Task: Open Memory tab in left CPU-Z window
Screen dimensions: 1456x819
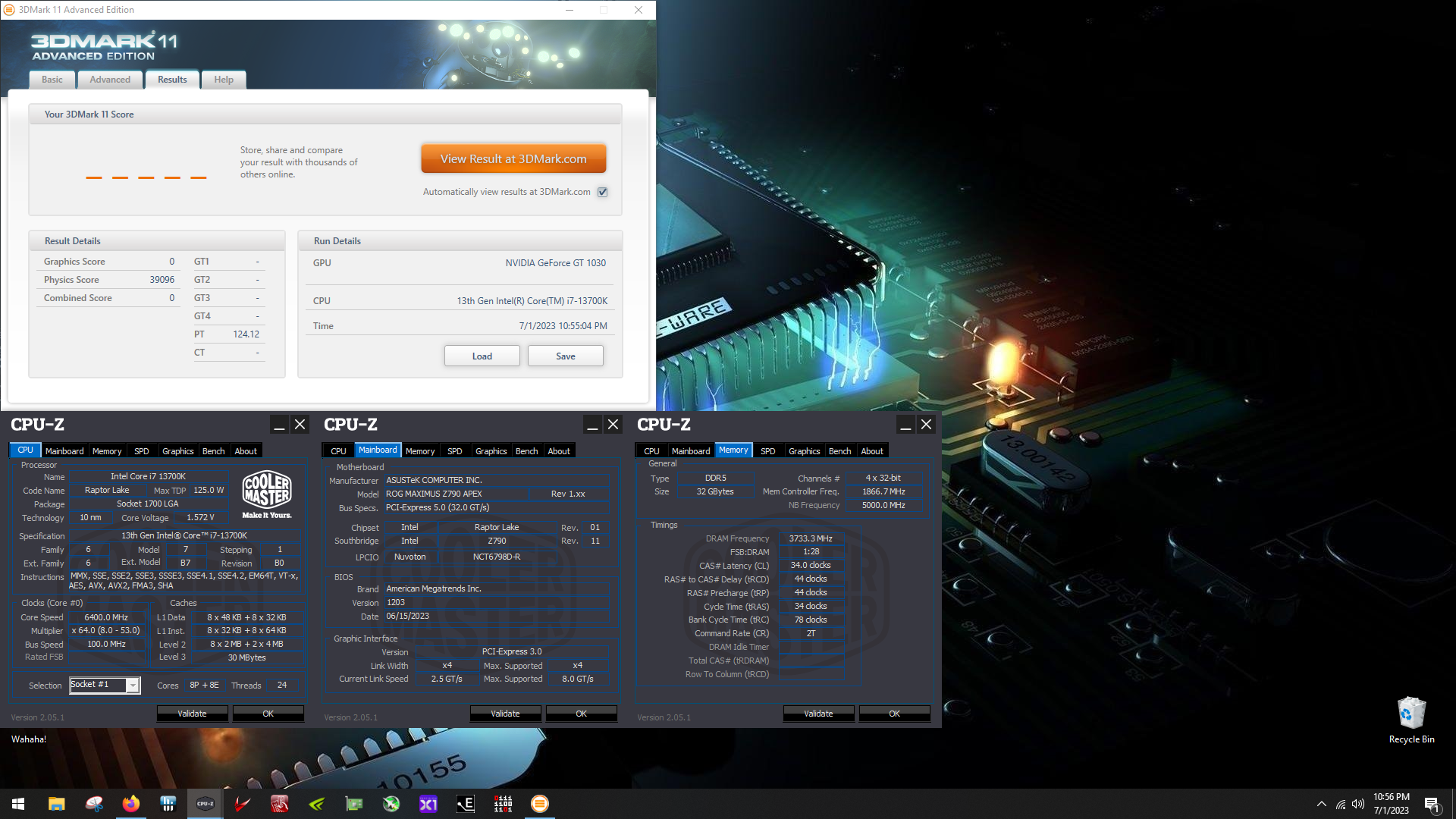Action: 107,451
